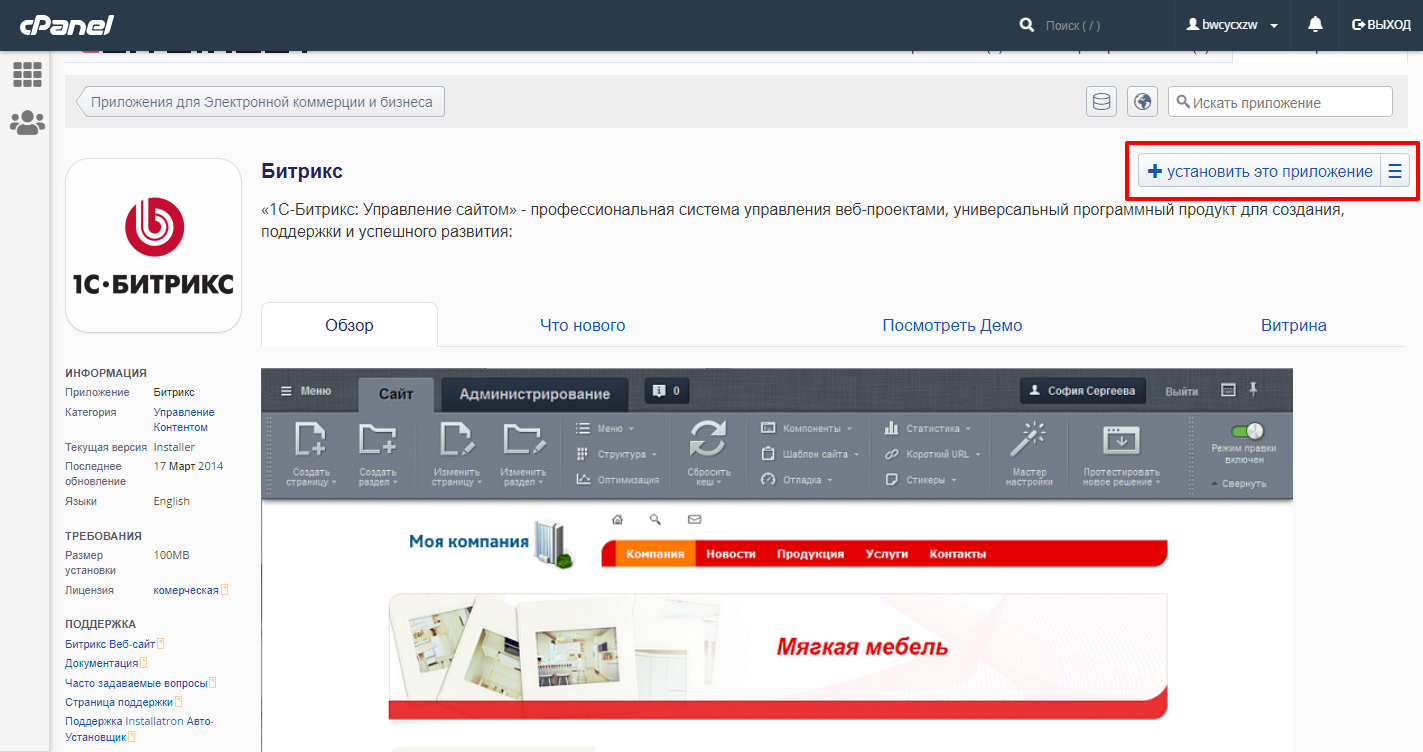Click the "100MB" install size value

pos(173,555)
